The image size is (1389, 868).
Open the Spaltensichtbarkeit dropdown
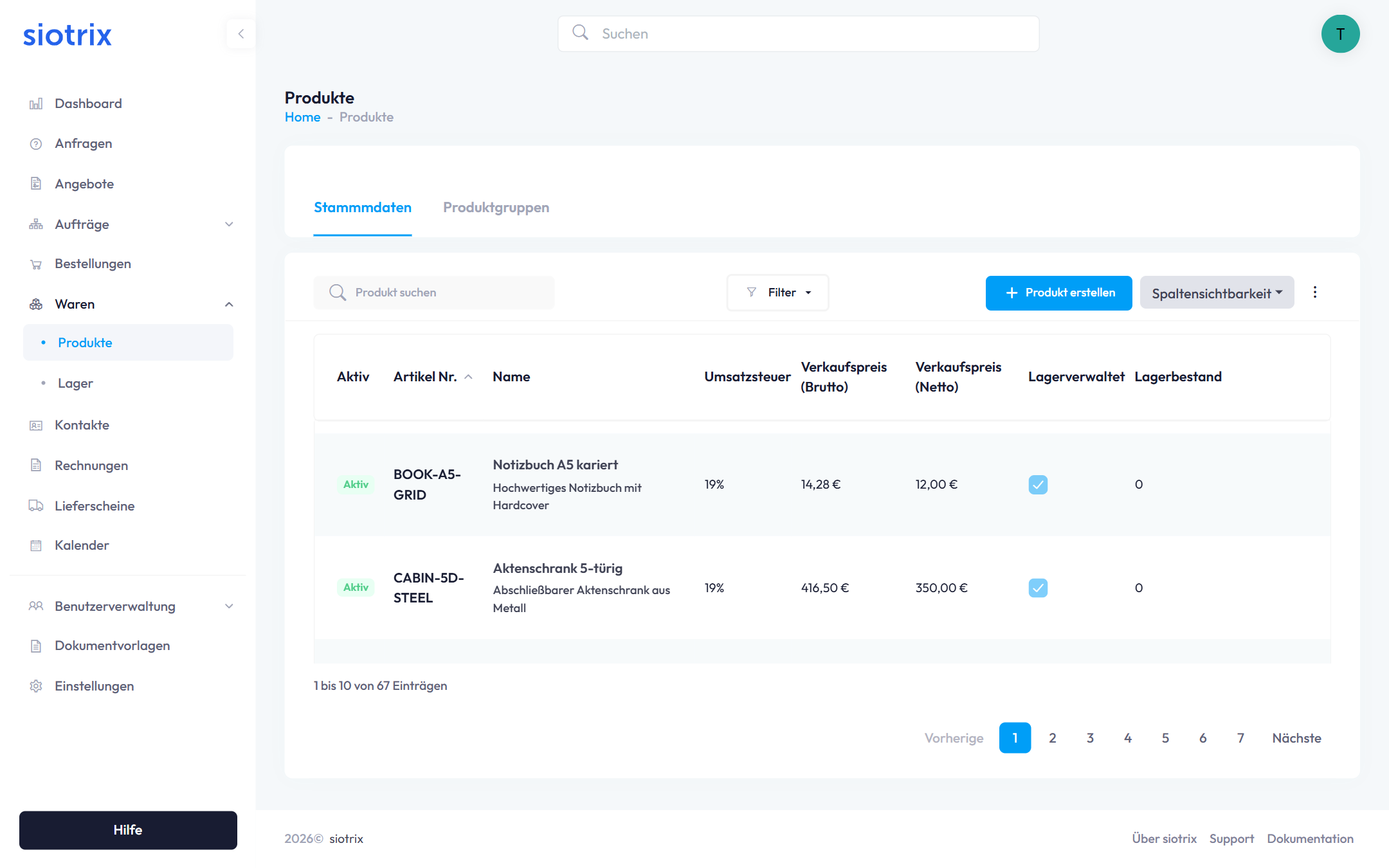[1217, 293]
